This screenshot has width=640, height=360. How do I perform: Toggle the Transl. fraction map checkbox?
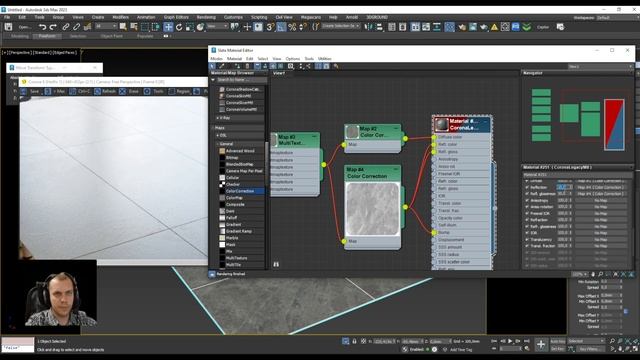(527, 246)
